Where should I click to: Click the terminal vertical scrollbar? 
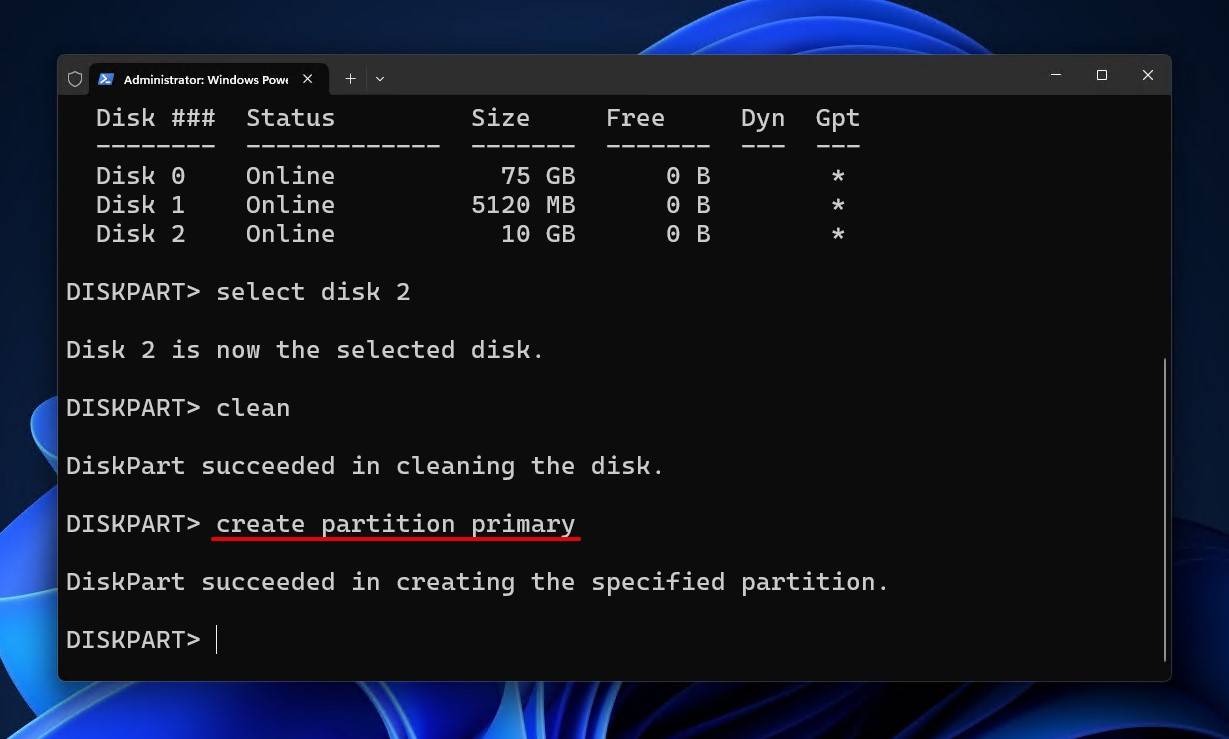[1165, 508]
